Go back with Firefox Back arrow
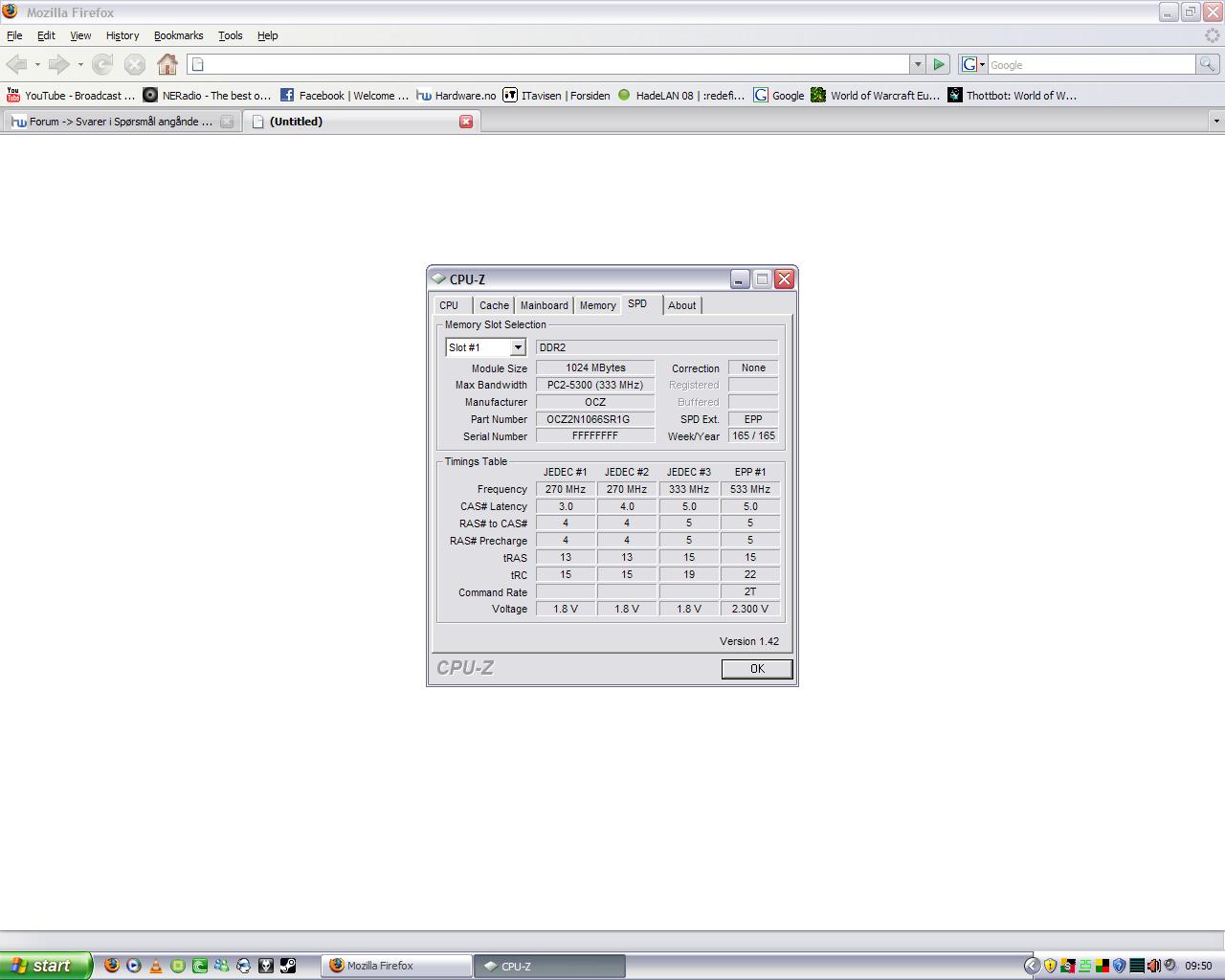 pyautogui.click(x=16, y=64)
